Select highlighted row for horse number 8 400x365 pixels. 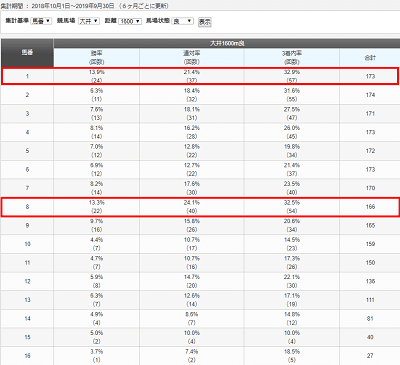tap(200, 207)
